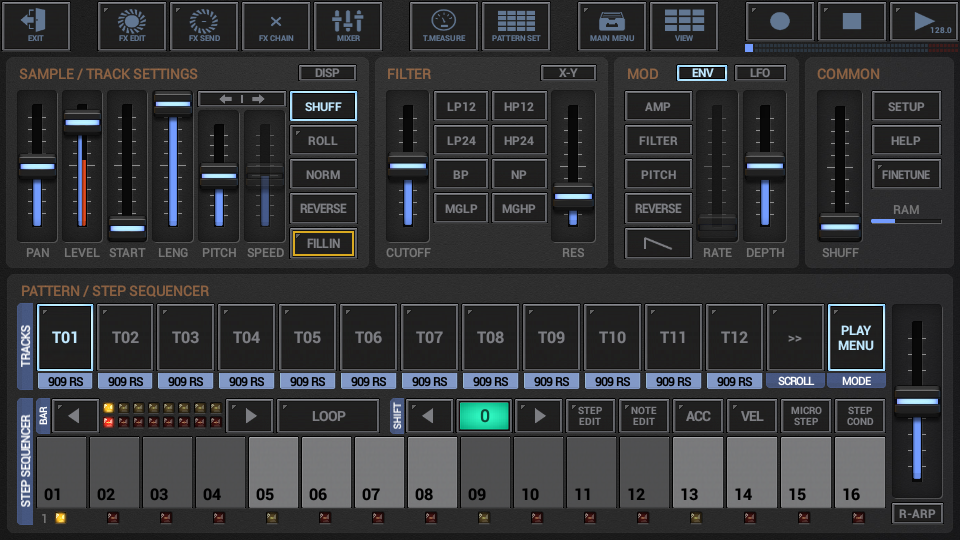The height and width of the screenshot is (540, 960).
Task: Open the SETUP screen
Action: [906, 107]
